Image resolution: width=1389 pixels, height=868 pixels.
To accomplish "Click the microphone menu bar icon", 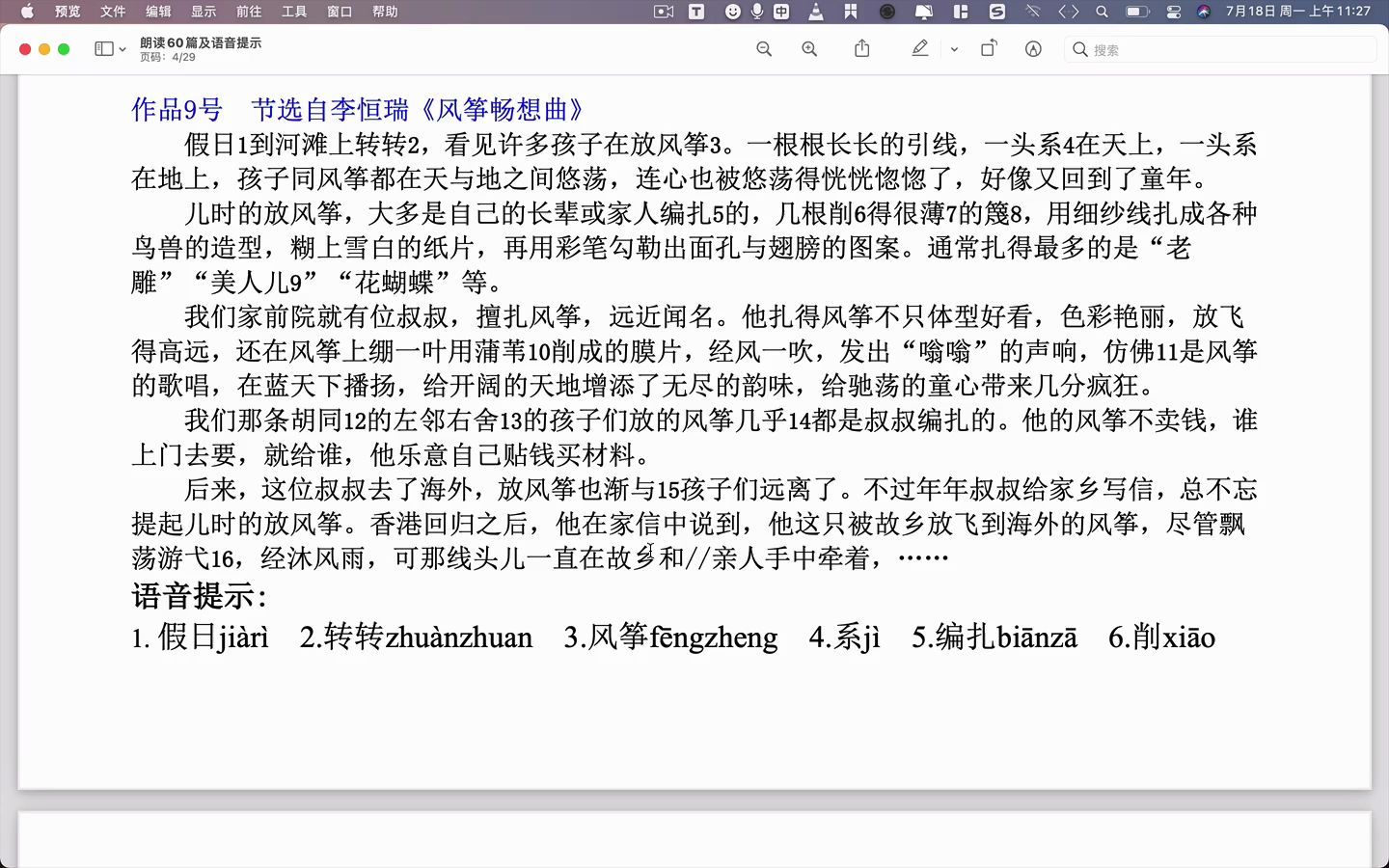I will tap(757, 12).
